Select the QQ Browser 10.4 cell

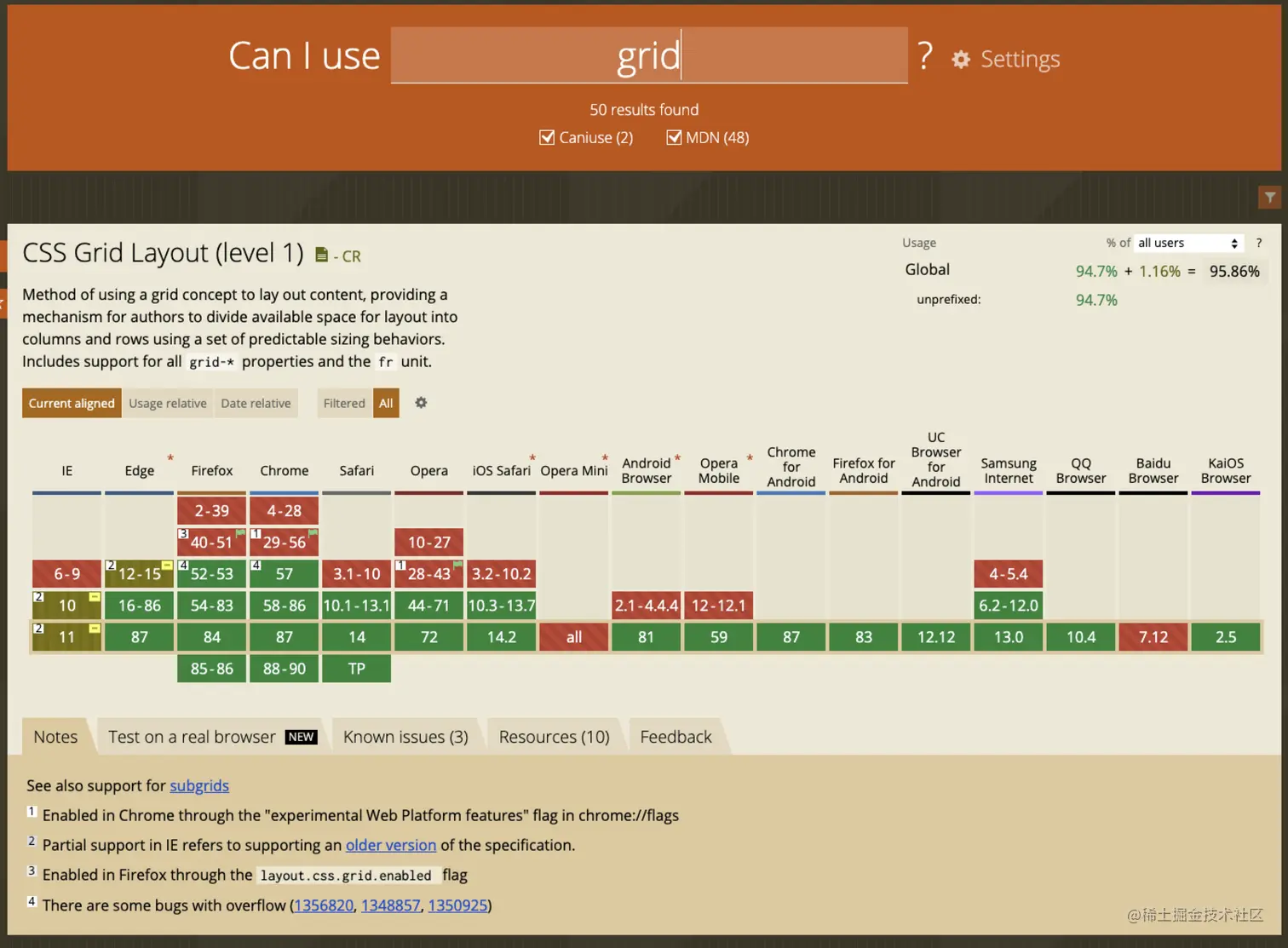pyautogui.click(x=1081, y=637)
